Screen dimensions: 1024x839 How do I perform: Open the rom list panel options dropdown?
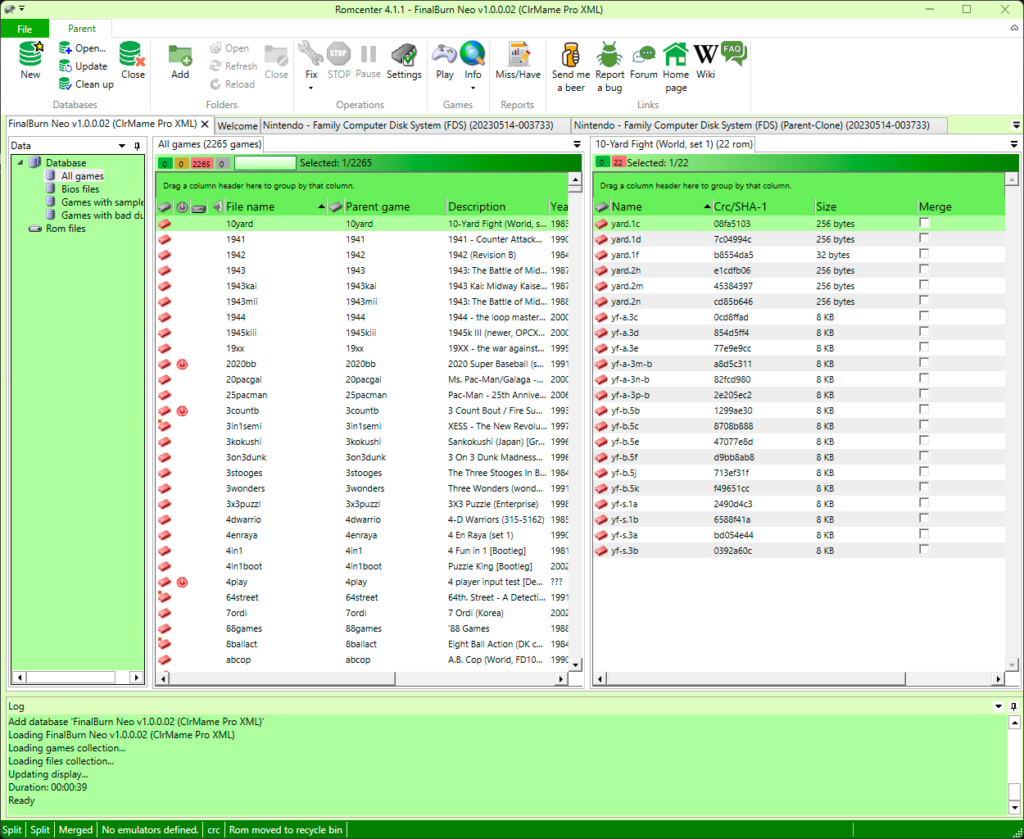(1014, 144)
